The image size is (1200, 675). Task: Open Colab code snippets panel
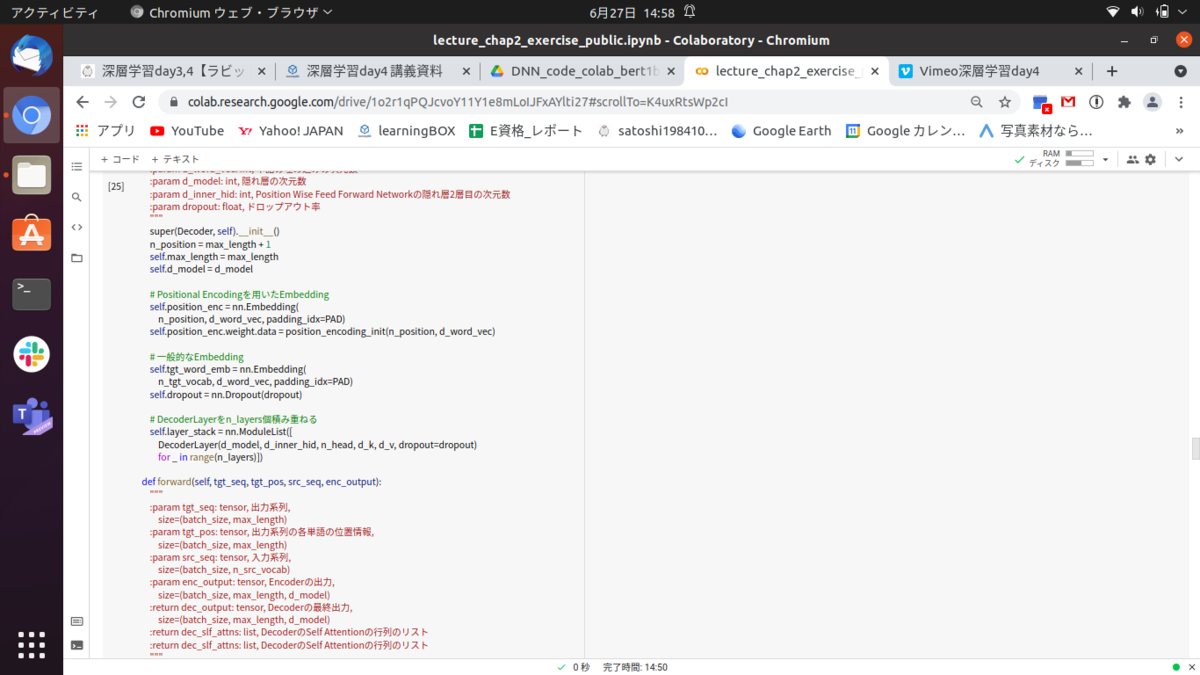[77, 228]
